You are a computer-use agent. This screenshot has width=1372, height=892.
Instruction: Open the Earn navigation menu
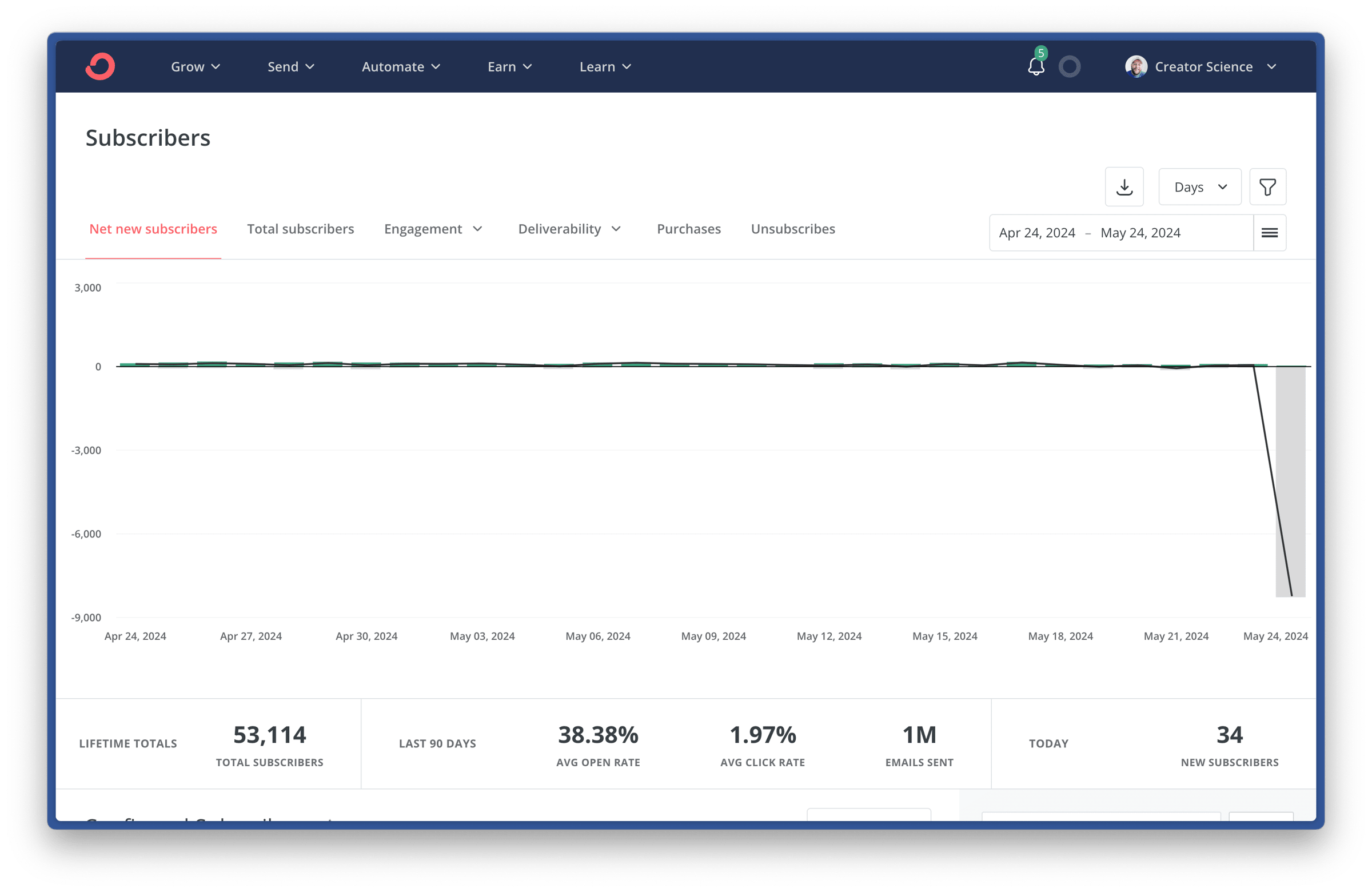click(x=509, y=67)
